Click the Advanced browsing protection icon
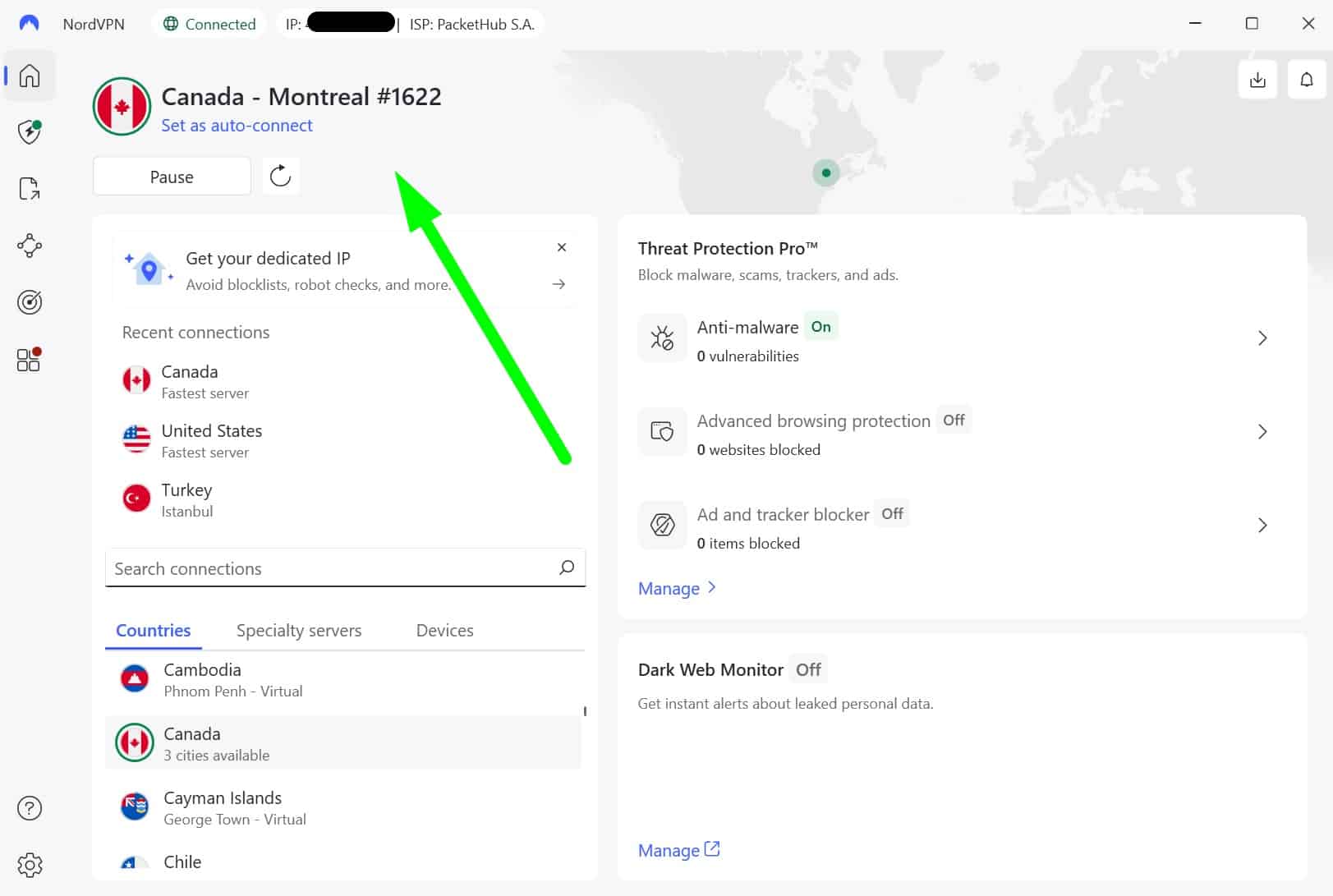The height and width of the screenshot is (896, 1333). pos(662,431)
